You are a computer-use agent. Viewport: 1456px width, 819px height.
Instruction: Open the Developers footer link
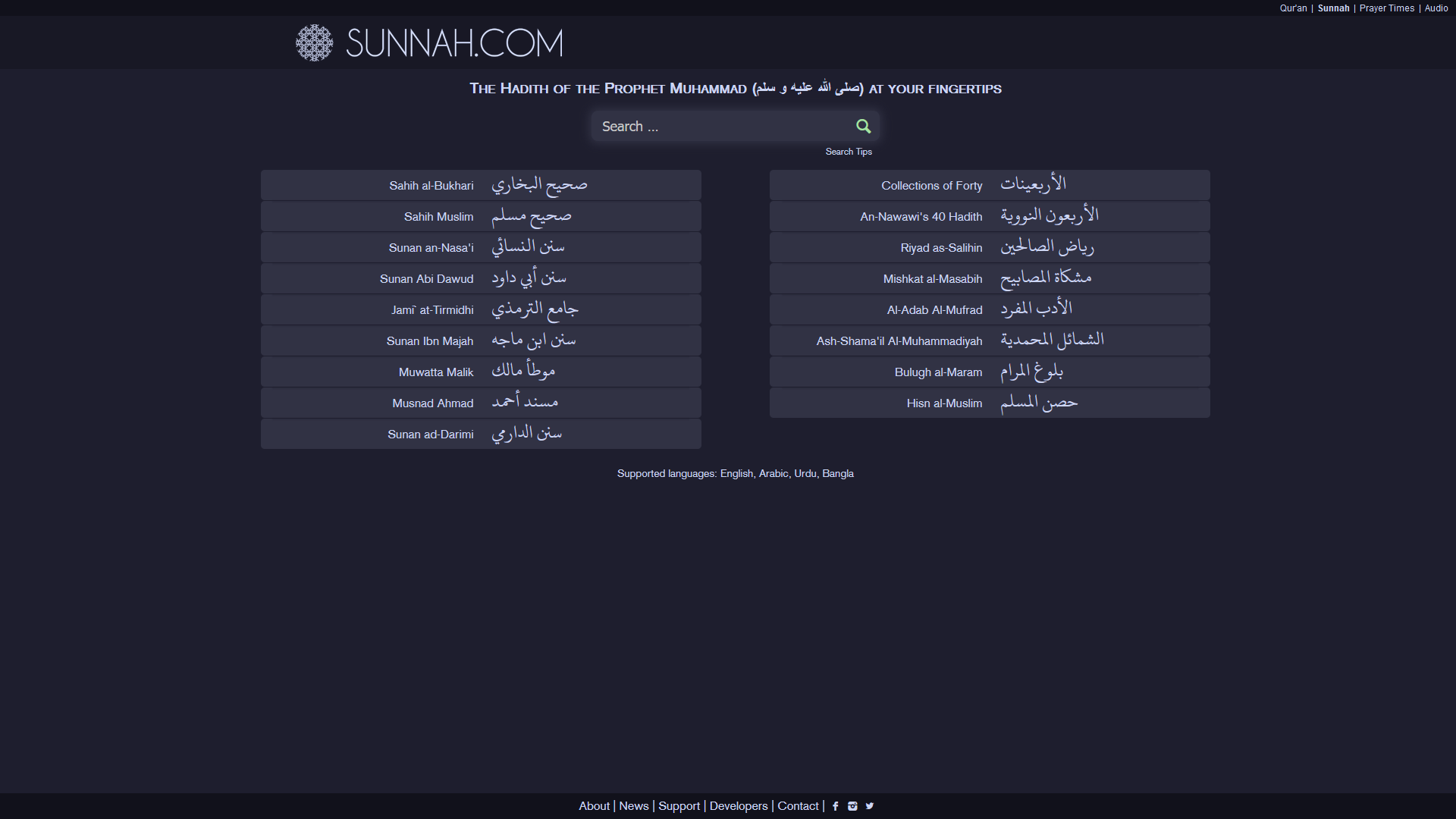click(x=738, y=806)
